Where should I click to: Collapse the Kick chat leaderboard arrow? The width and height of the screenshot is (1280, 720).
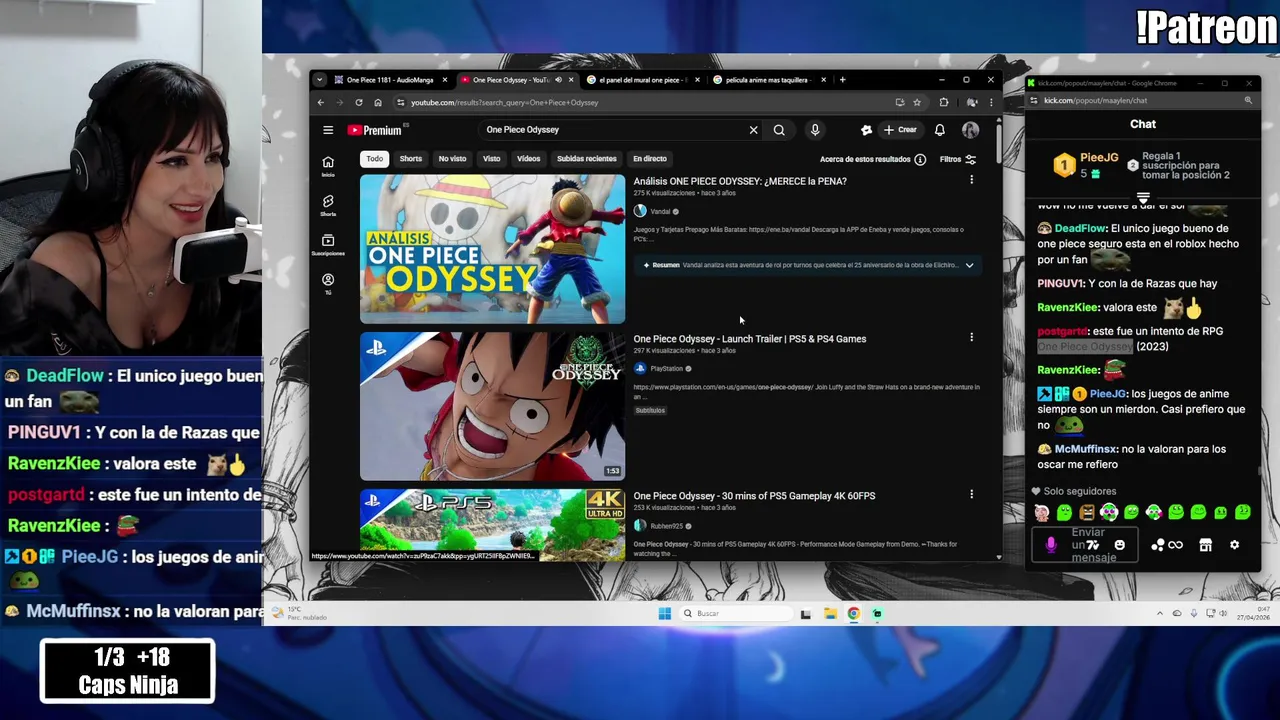click(1143, 198)
